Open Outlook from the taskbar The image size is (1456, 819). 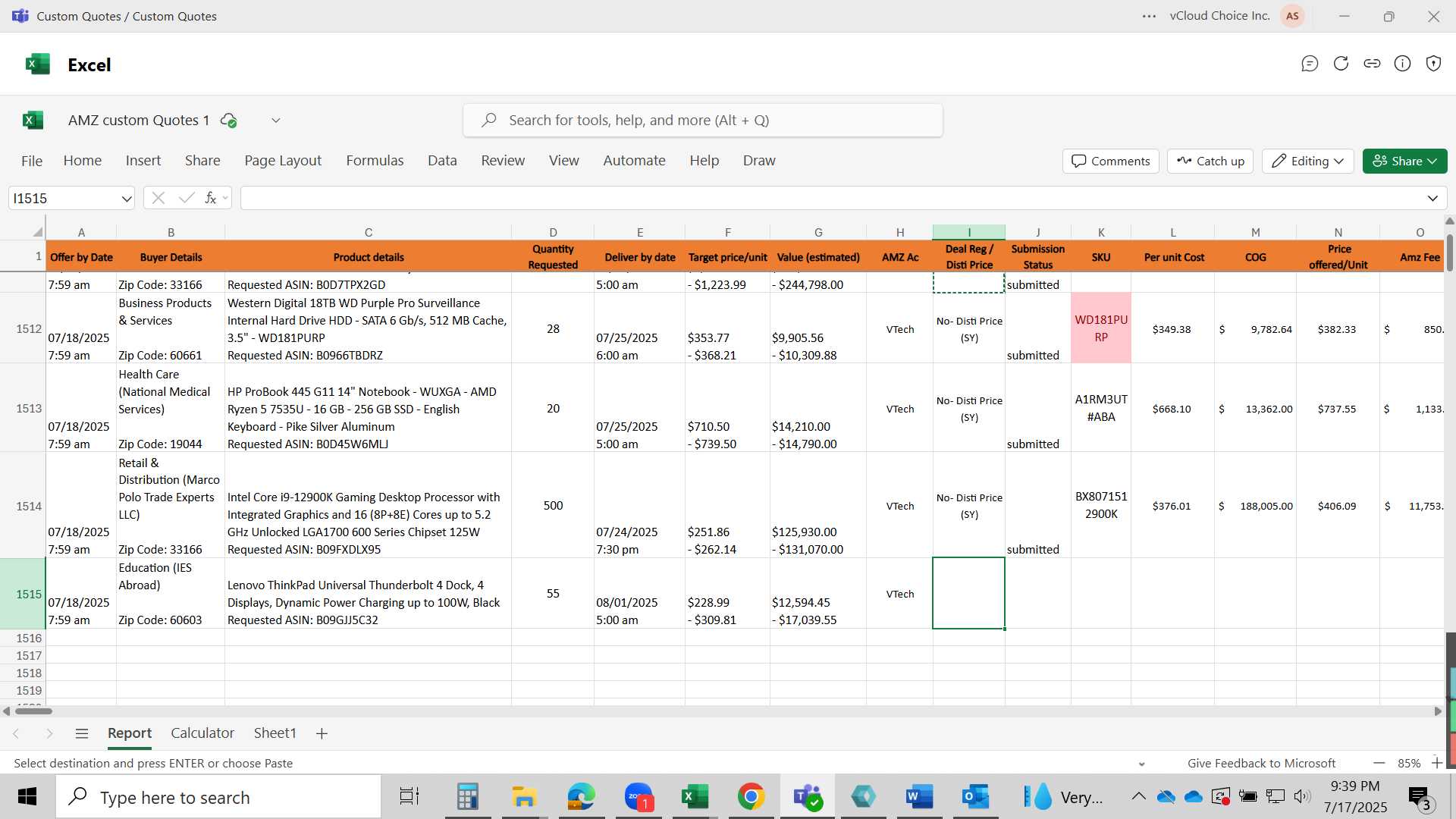point(976,797)
